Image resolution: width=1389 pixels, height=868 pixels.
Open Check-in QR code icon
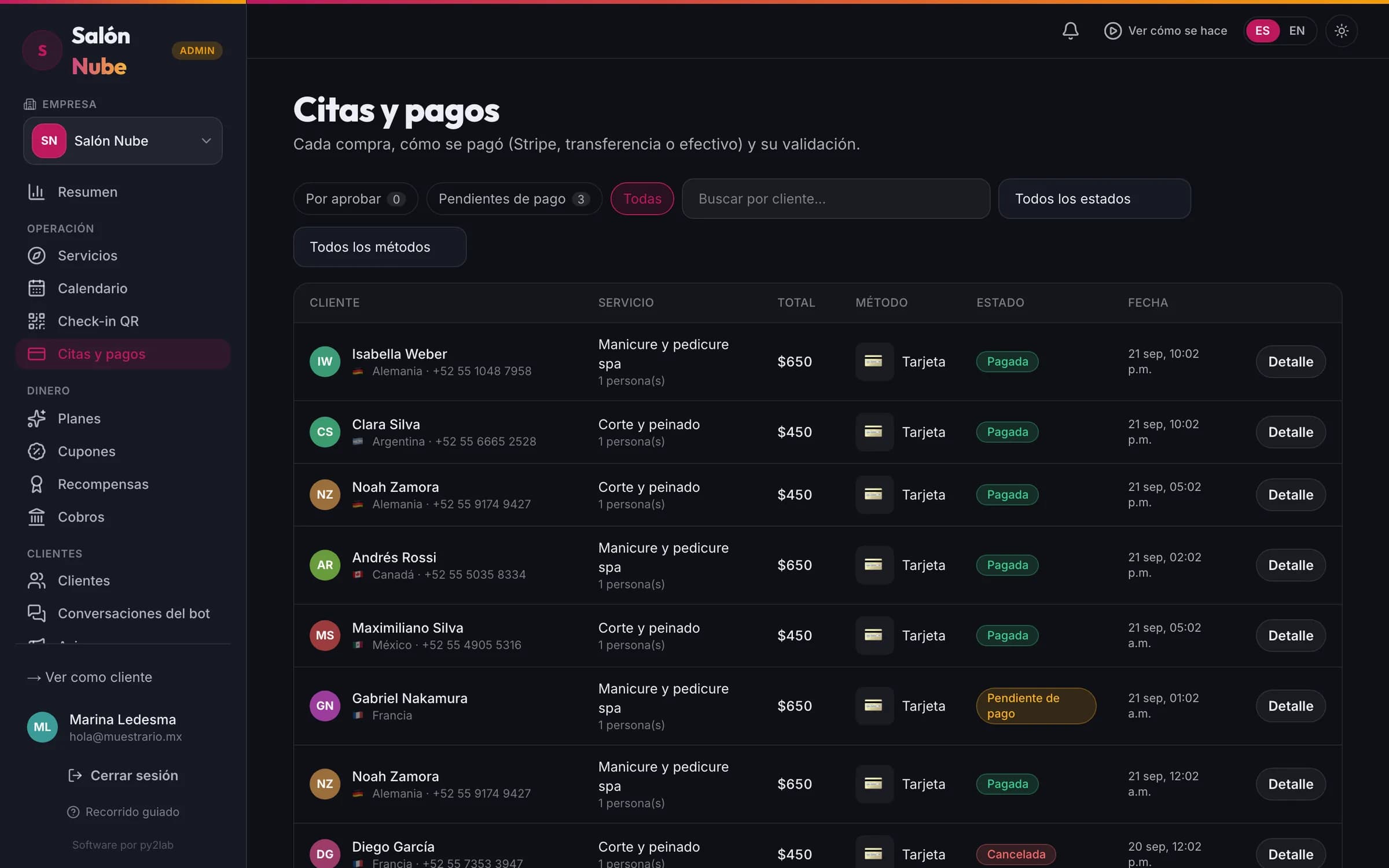36,321
